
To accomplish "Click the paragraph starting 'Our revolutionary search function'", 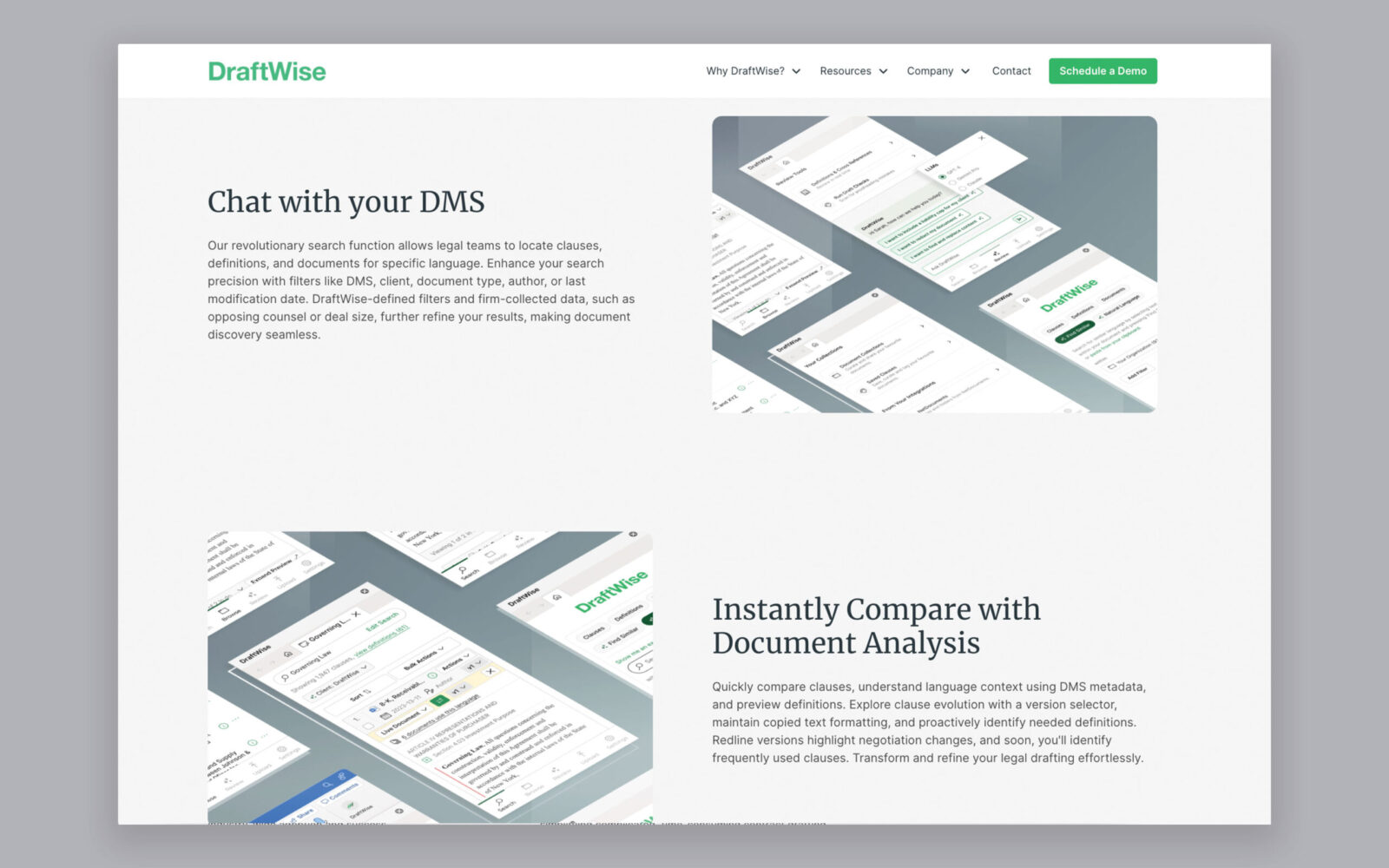I will pyautogui.click(x=421, y=290).
